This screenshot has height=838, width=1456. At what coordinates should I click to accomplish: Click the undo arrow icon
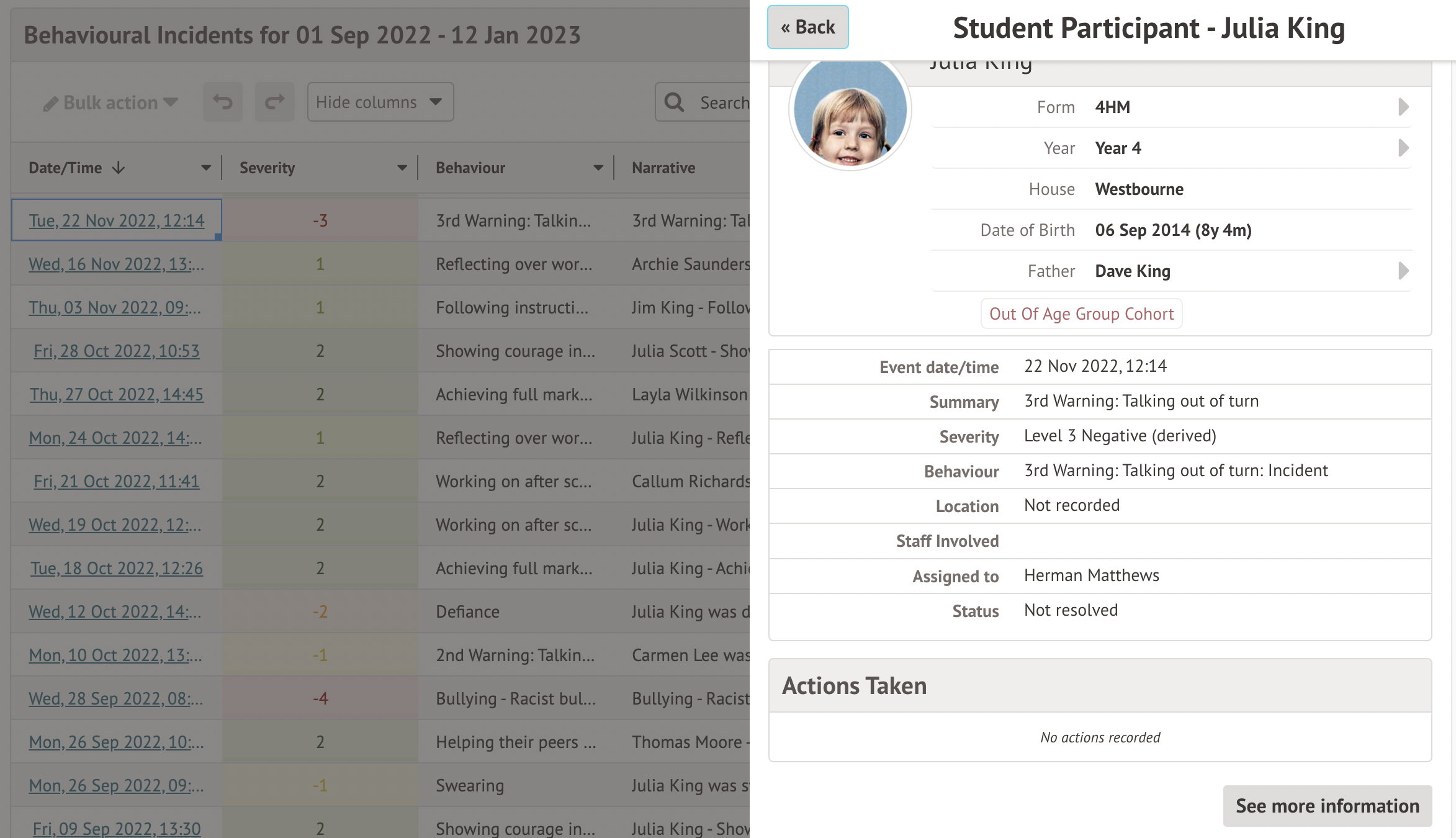point(223,102)
